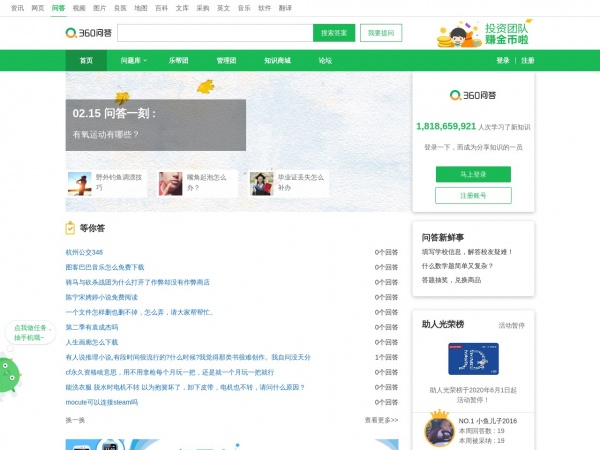The image size is (600, 450).
Task: Open the 管理团 navigation tab
Action: pos(226,60)
